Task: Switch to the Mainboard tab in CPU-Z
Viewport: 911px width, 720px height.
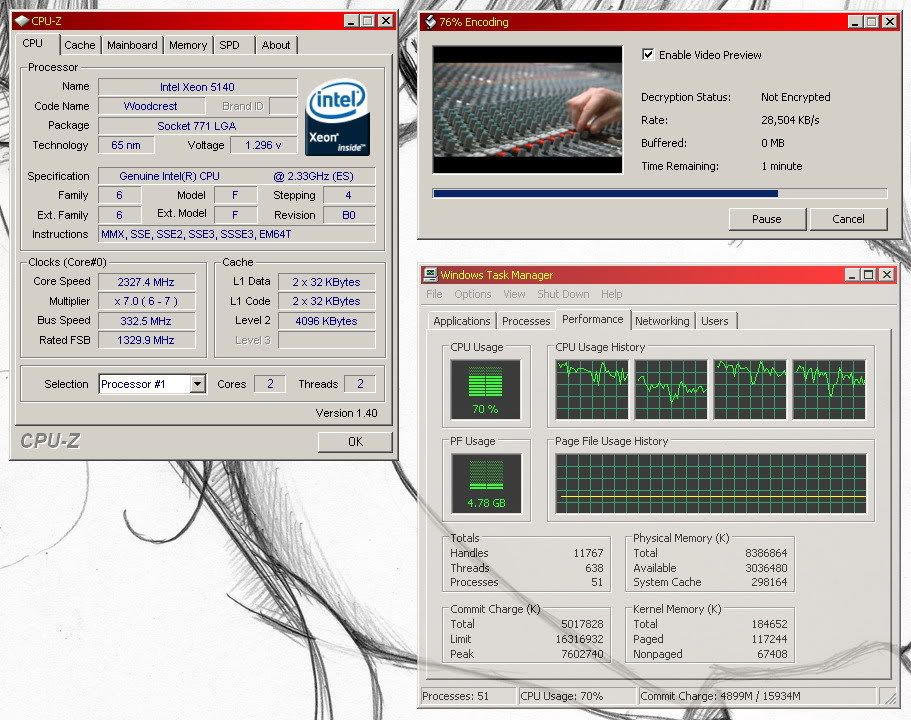Action: pos(132,45)
